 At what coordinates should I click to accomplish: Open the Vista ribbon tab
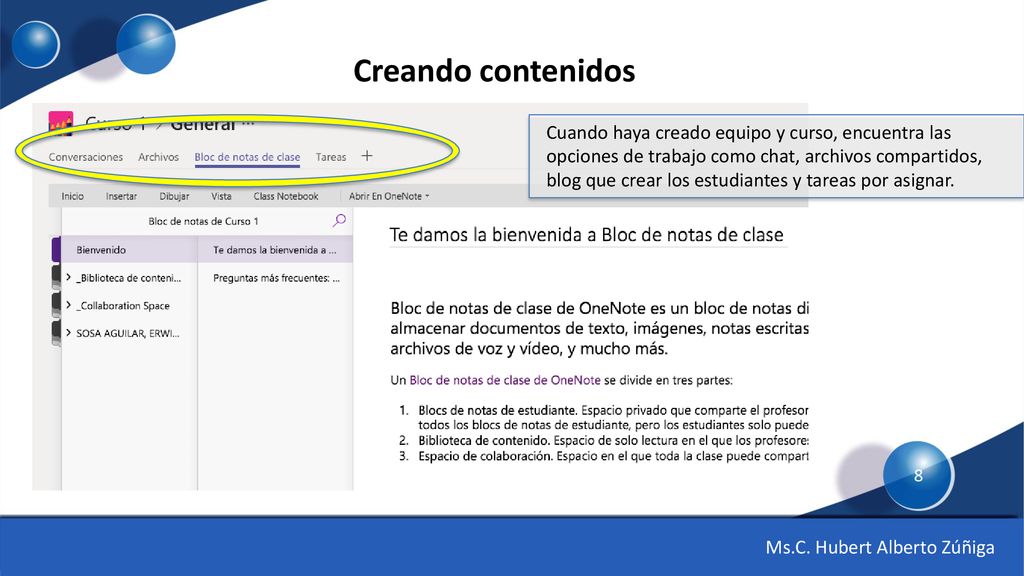[221, 196]
